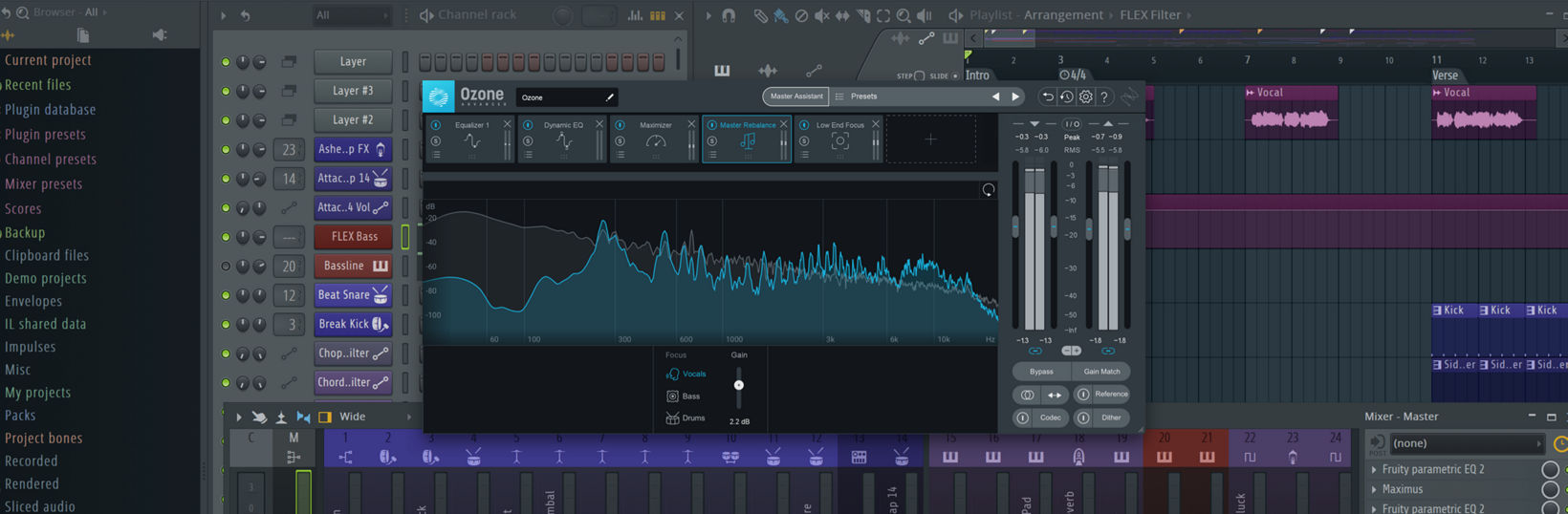Select the Low End Focus module icon

[x=839, y=141]
